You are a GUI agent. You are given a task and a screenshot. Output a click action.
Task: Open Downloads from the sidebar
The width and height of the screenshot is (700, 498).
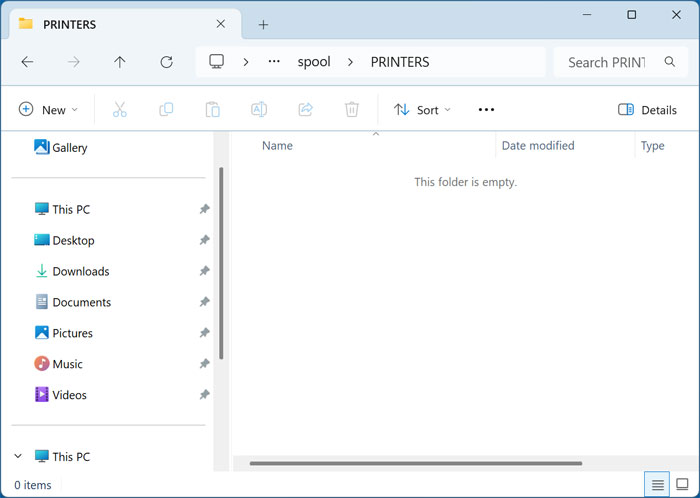click(72, 271)
